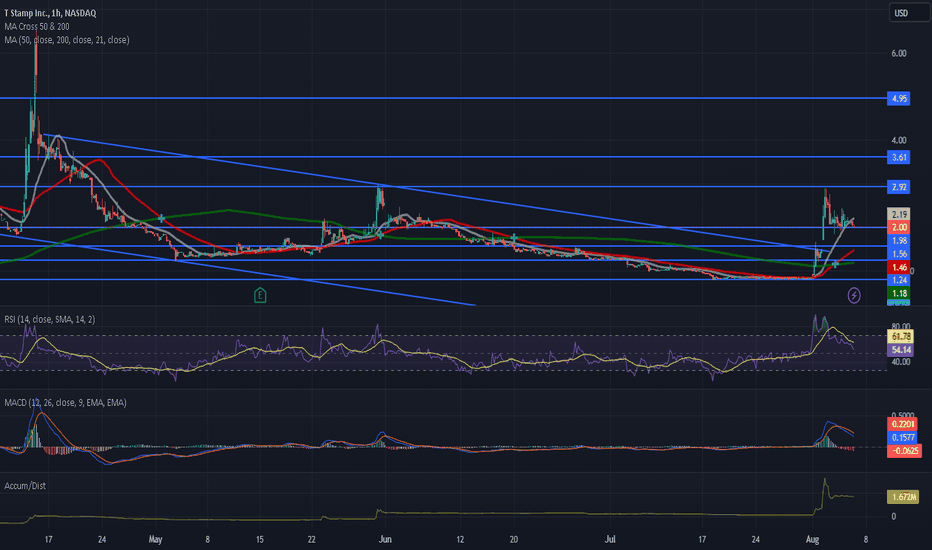Screen dimensions: 932x550
Task: Click the May date on the time axis
Action: pos(155,539)
